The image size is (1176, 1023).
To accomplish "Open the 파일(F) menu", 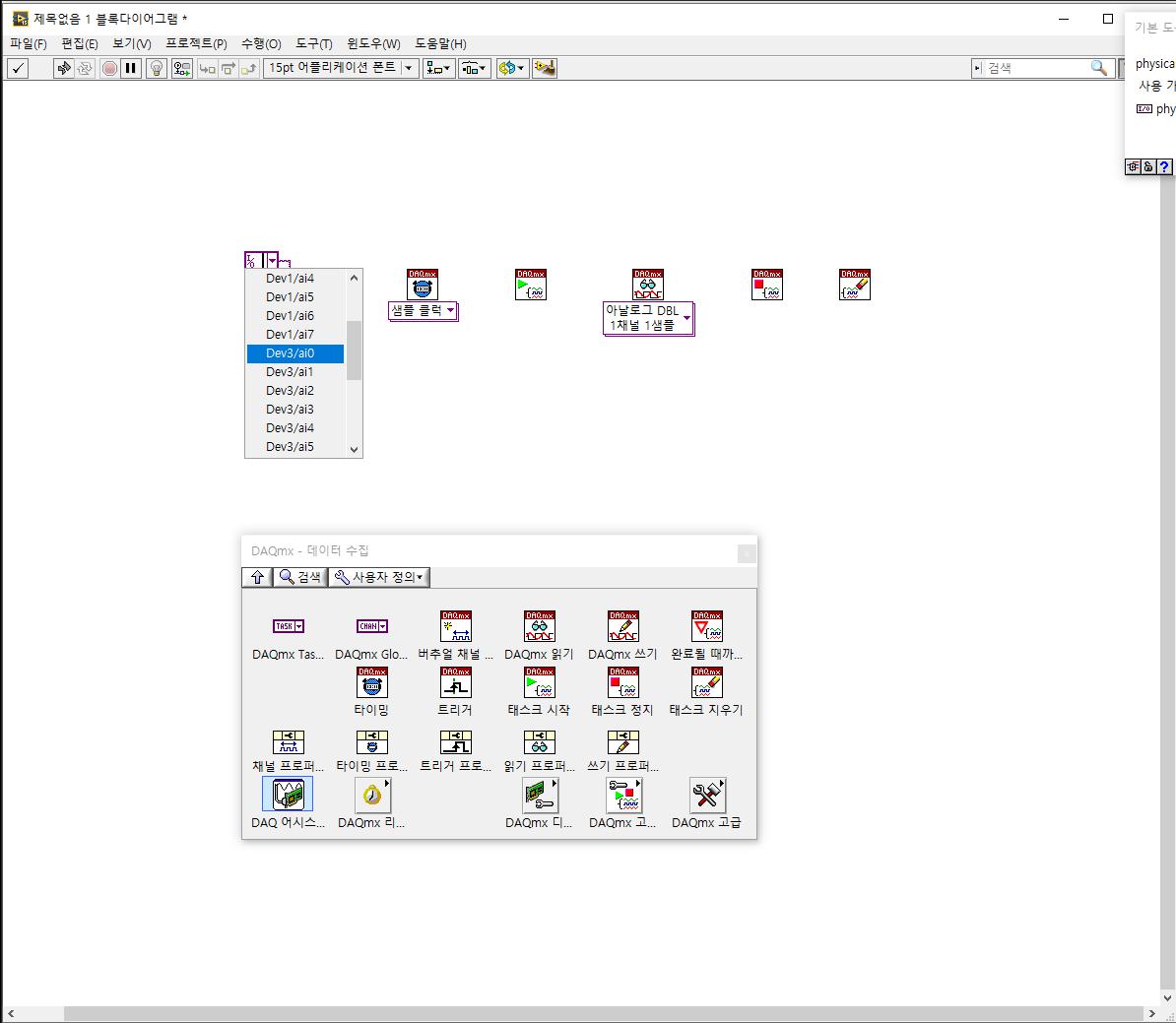I will tap(29, 43).
